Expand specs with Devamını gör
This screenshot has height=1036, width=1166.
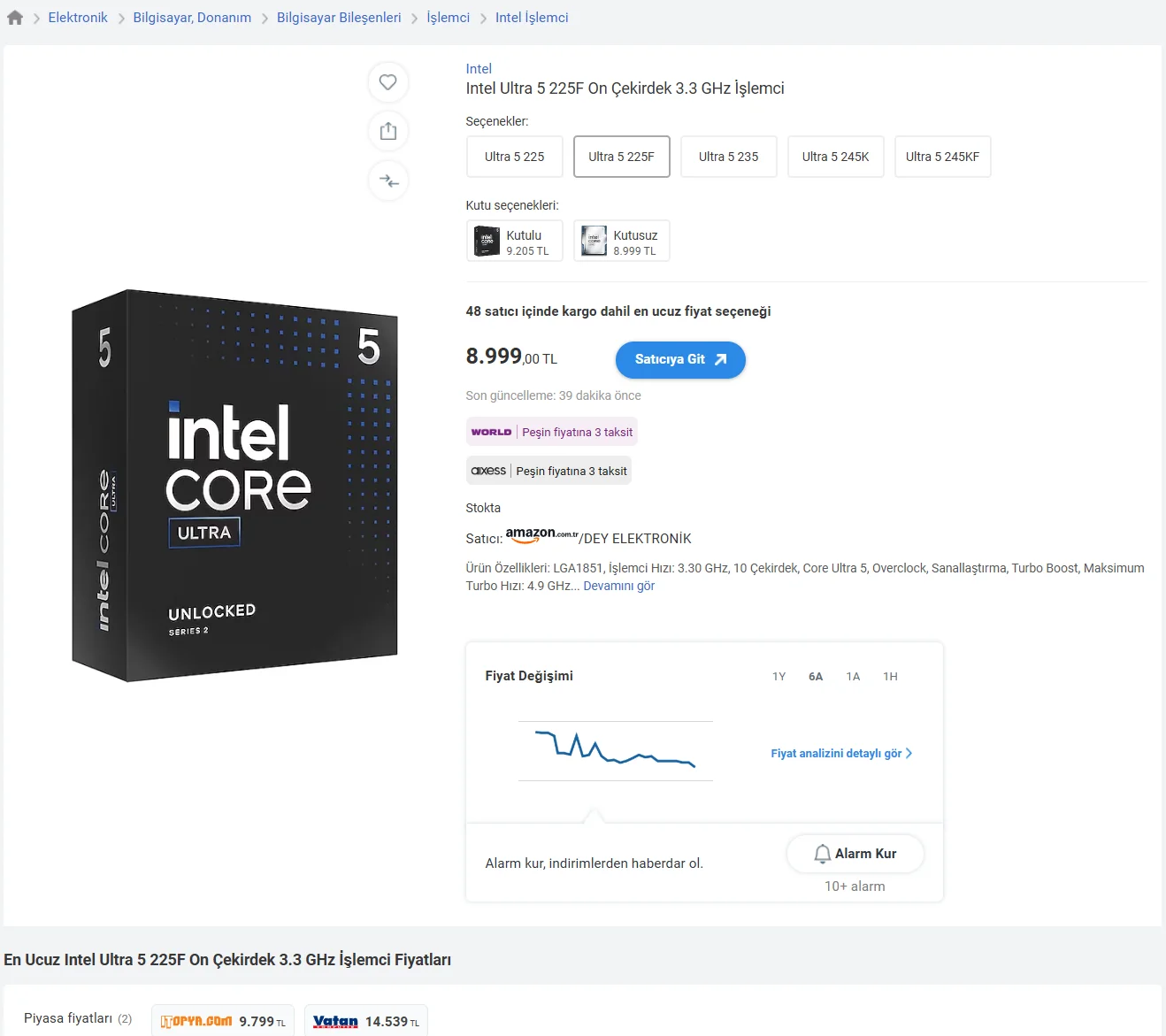618,586
